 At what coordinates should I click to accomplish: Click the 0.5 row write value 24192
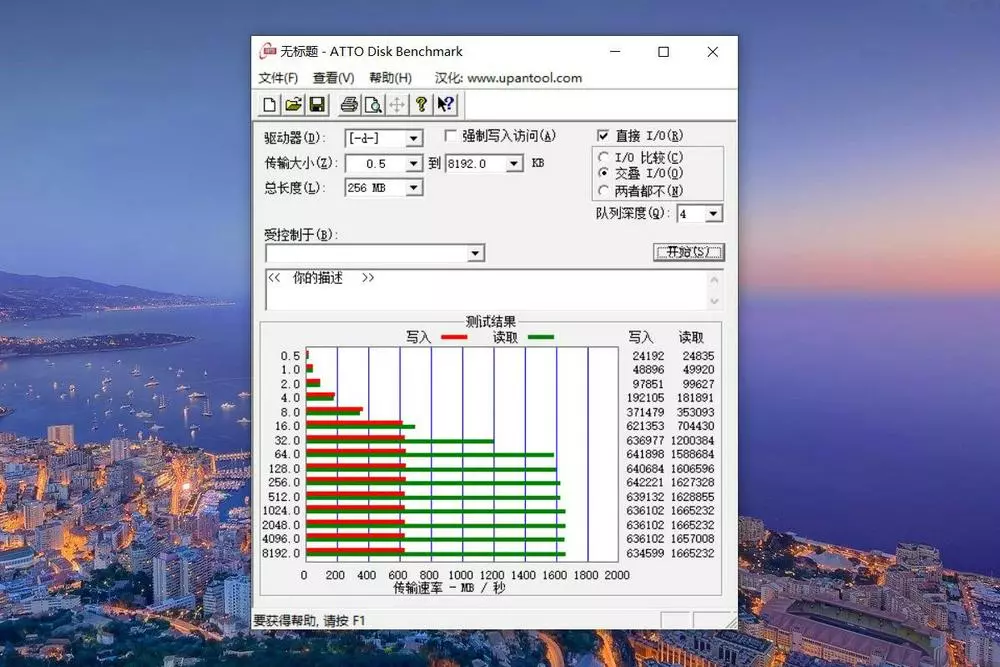[x=648, y=356]
